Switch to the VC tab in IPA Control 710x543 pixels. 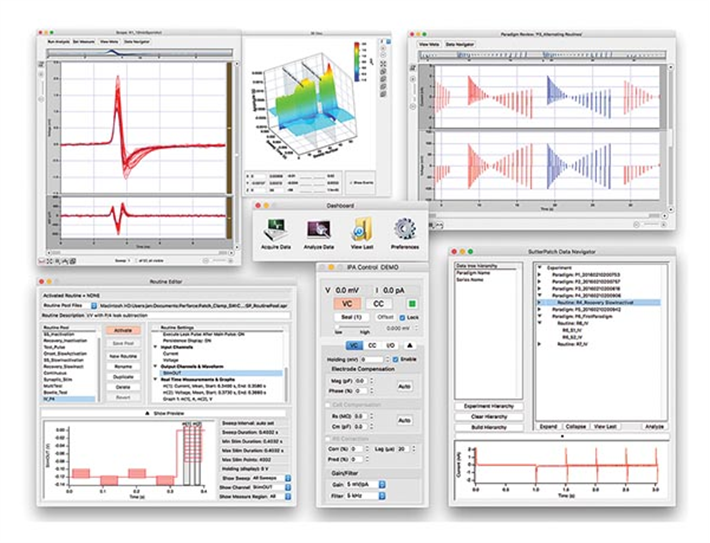coord(354,345)
